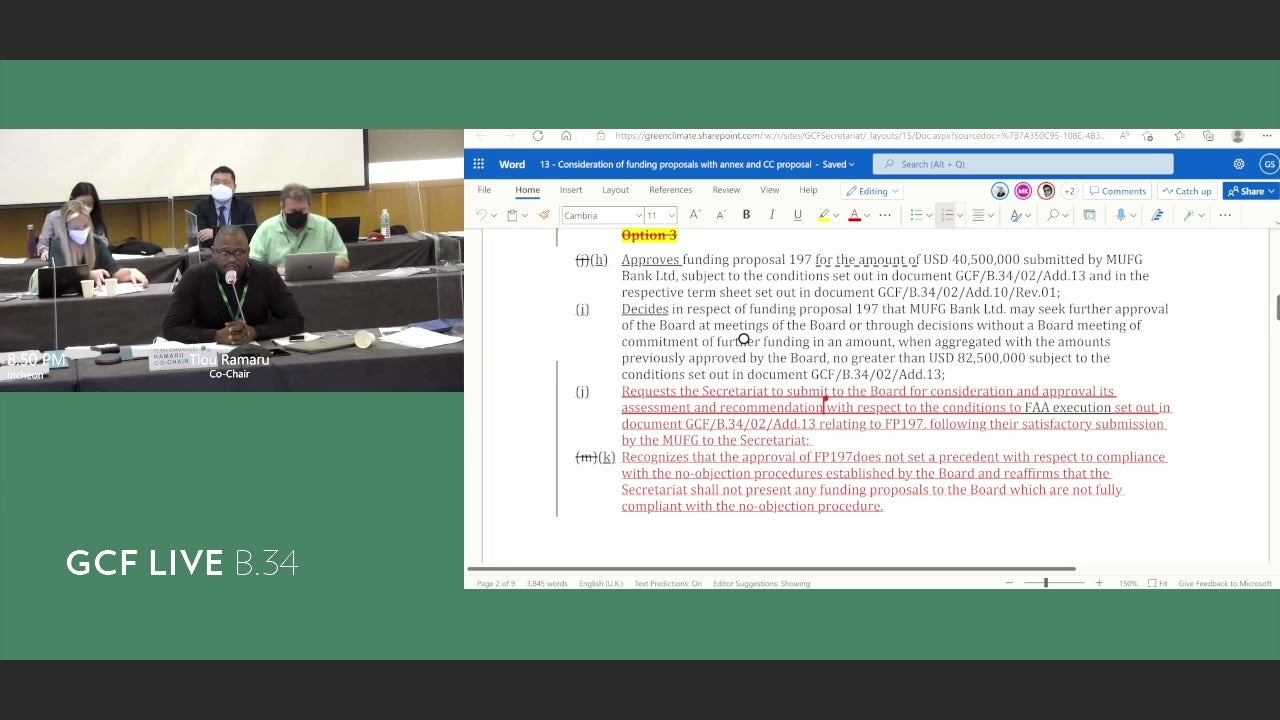This screenshot has height=720, width=1280.
Task: Select the Format Painter brush
Action: point(544,215)
